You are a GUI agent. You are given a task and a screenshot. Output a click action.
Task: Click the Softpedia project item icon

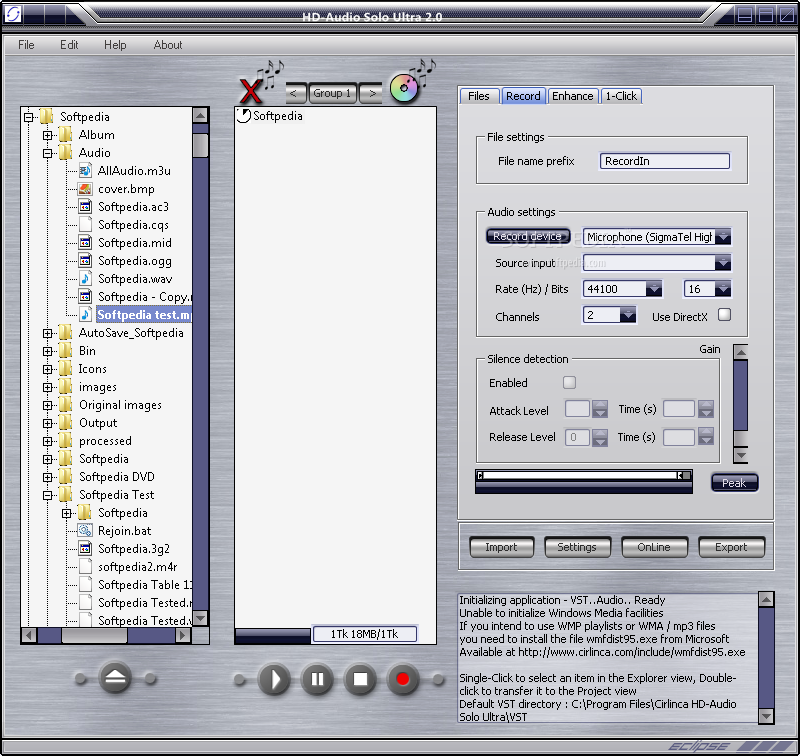point(243,116)
